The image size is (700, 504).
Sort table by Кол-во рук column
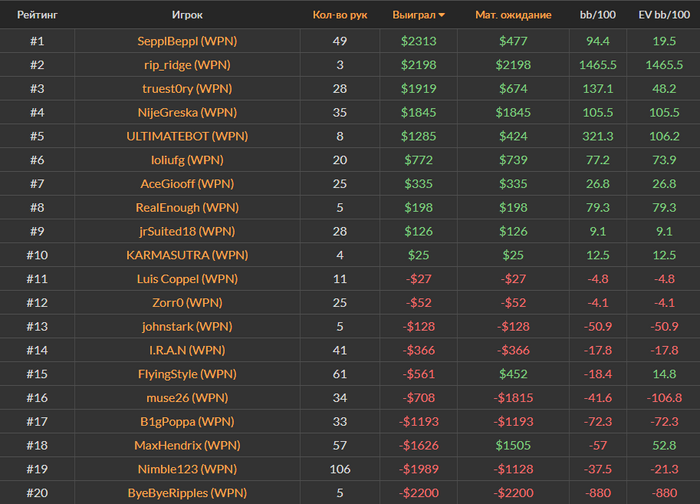pyautogui.click(x=340, y=15)
